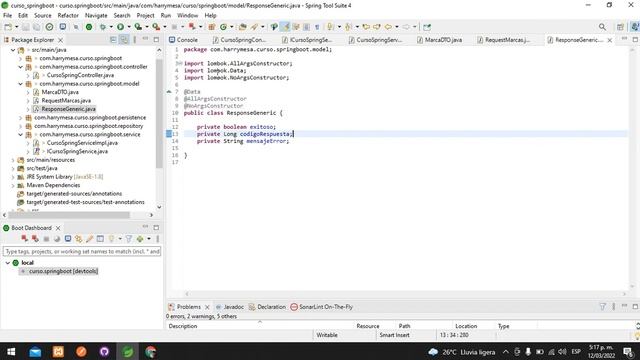Click the New file toolbar icon
The image size is (640, 360).
pyautogui.click(x=8, y=27)
